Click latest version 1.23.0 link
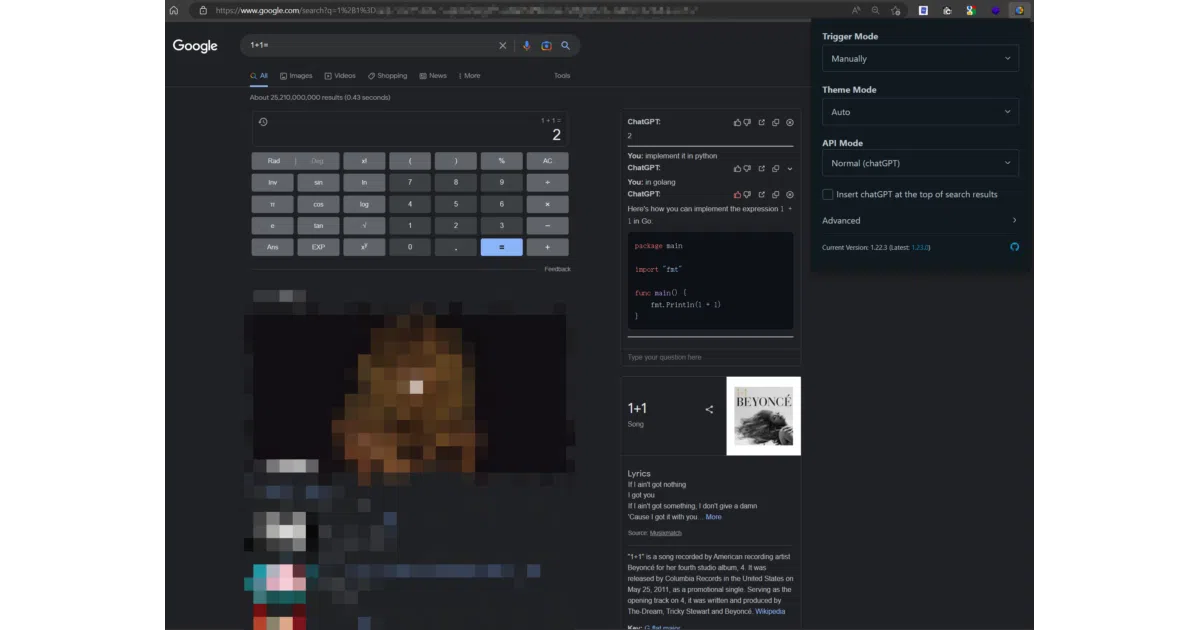Image resolution: width=1200 pixels, height=630 pixels. click(x=920, y=247)
